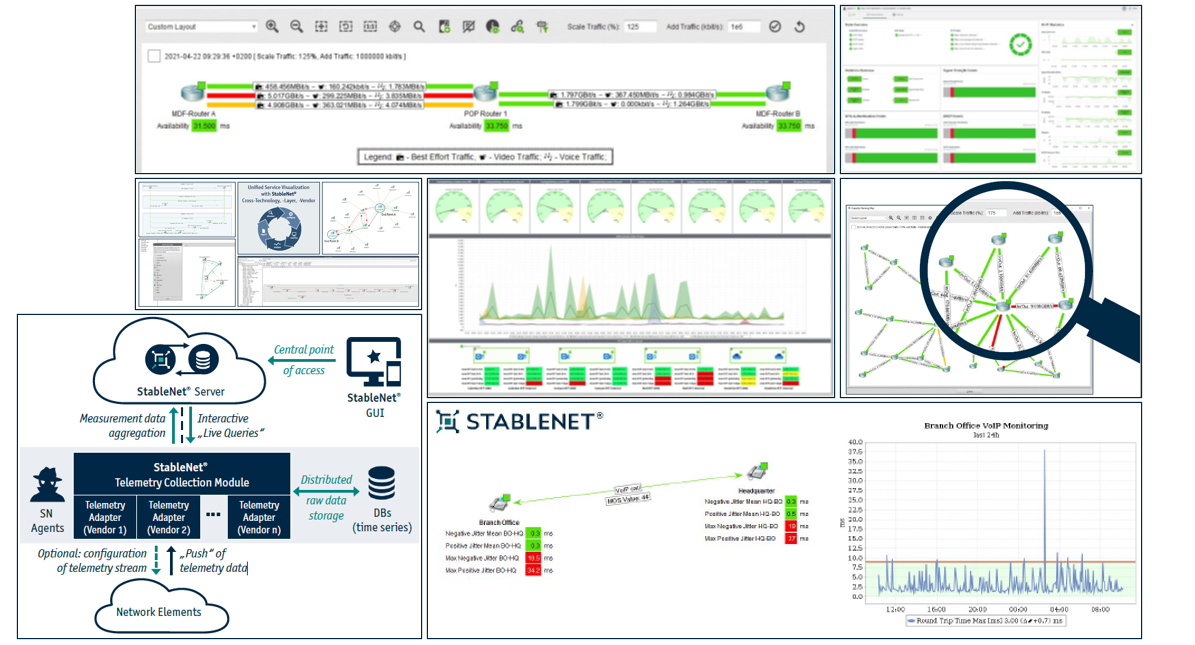Click MDF-Router A availability value 31.500
Screen dimensions: 1195x645
click(204, 126)
